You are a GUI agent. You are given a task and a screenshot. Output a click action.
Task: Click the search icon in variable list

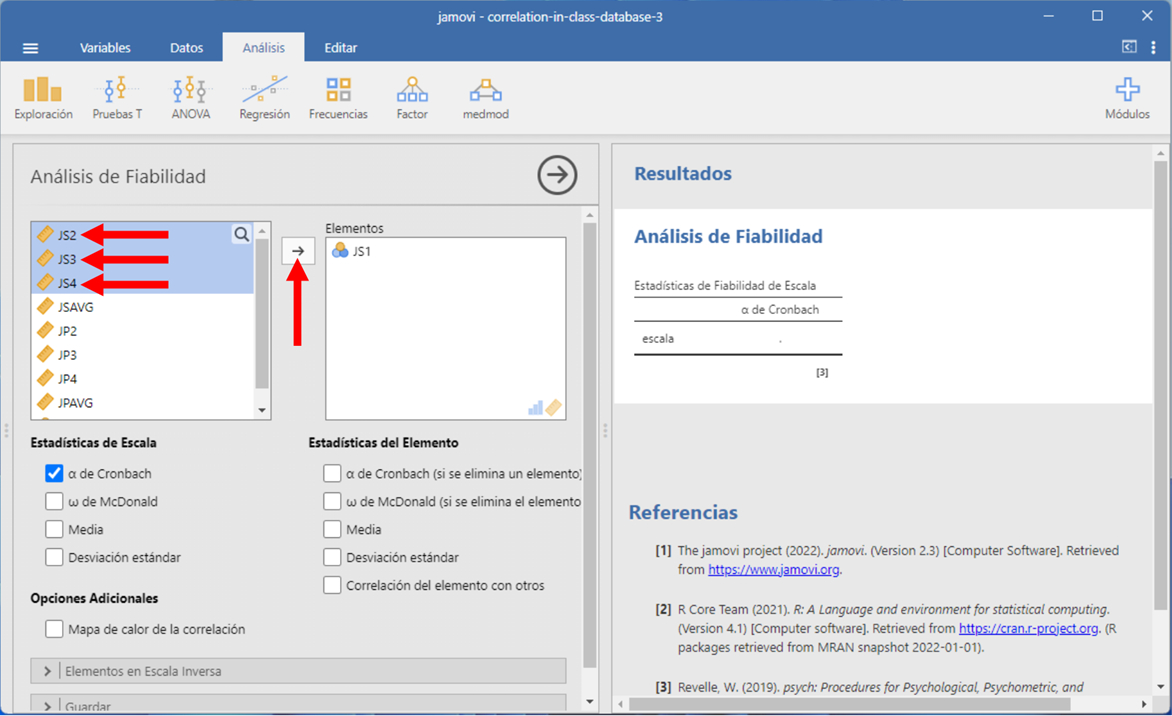pos(242,235)
